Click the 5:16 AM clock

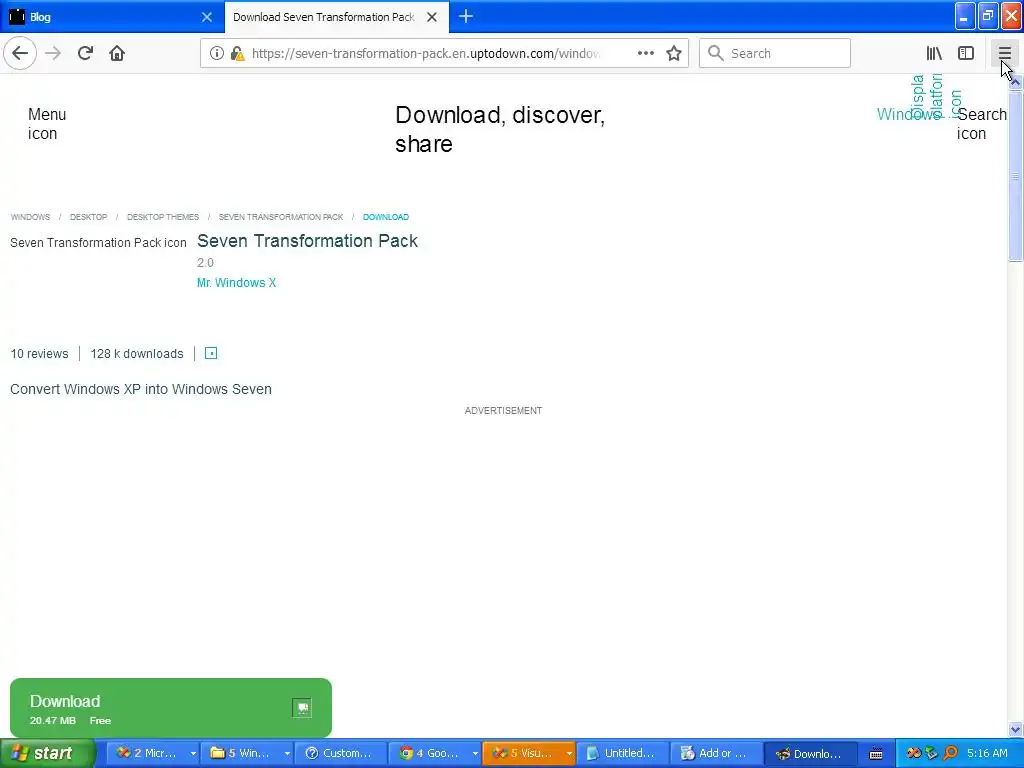[x=987, y=753]
